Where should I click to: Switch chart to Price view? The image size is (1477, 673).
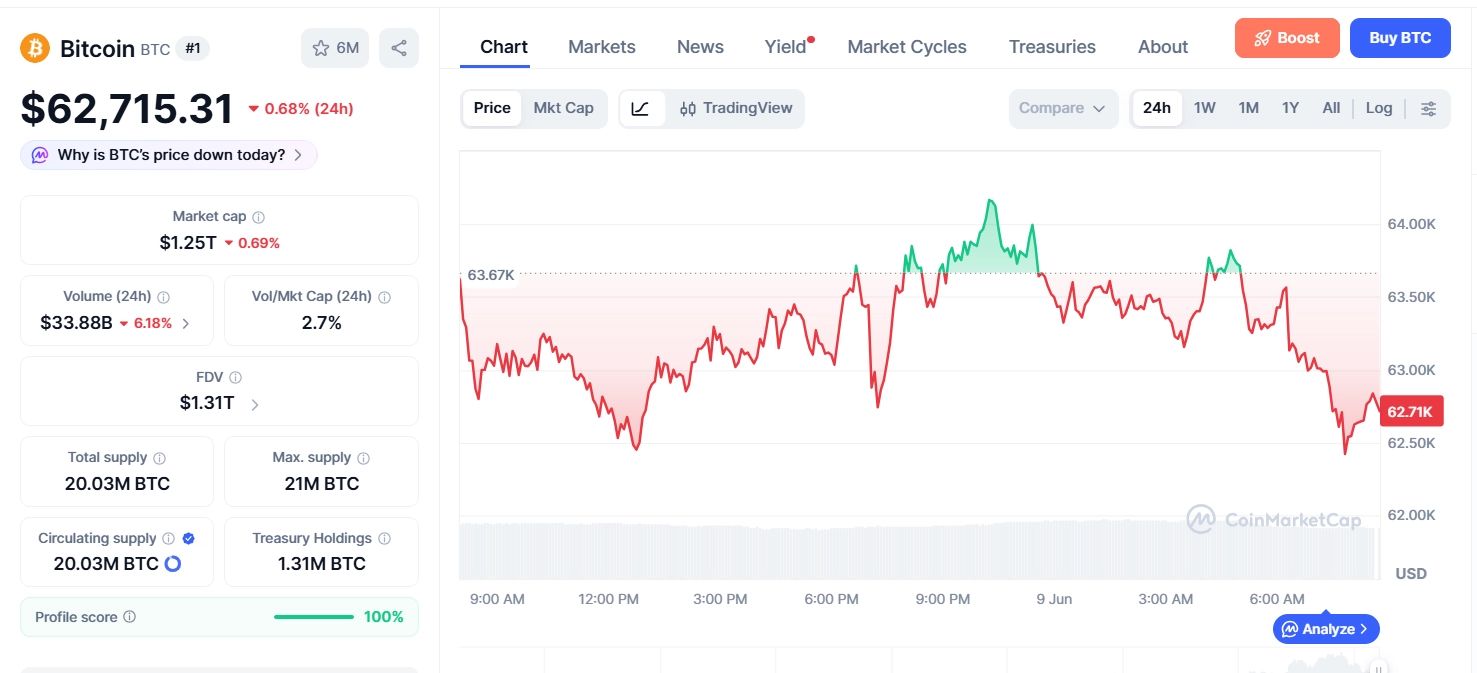[492, 108]
